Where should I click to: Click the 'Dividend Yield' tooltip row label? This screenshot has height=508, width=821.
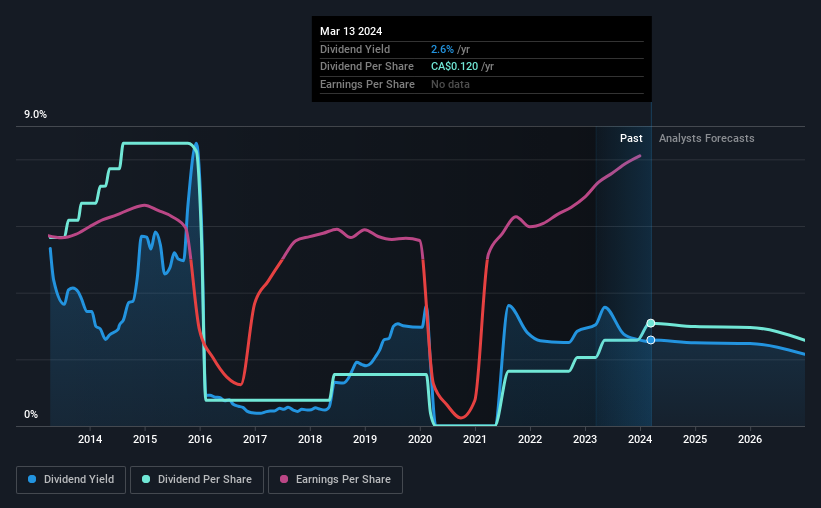click(355, 49)
